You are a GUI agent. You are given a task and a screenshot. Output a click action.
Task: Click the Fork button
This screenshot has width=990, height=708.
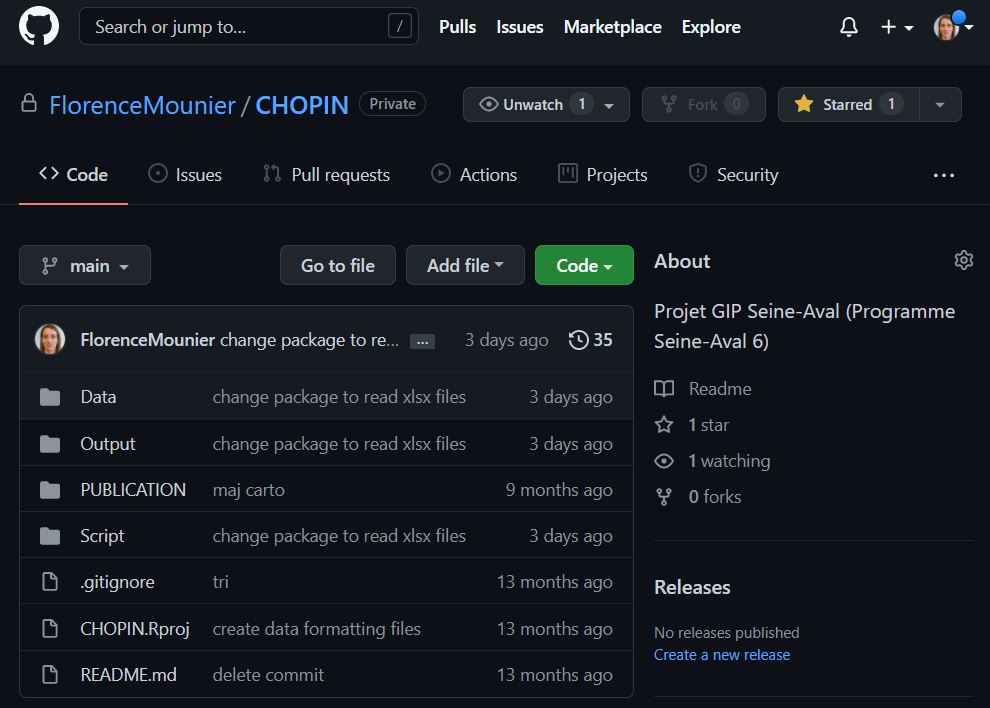click(x=703, y=104)
